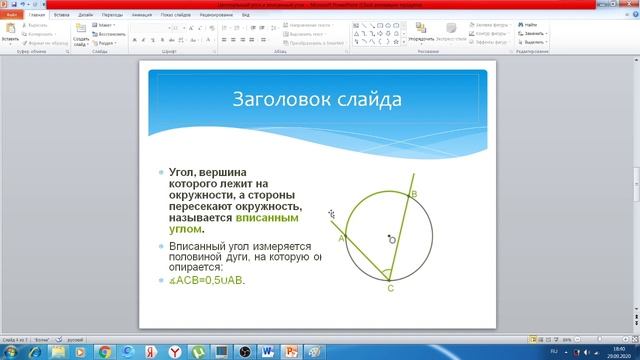Switch to the Рецензирование (Review) tab
Image resolution: width=640 pixels, height=360 pixels.
point(216,15)
